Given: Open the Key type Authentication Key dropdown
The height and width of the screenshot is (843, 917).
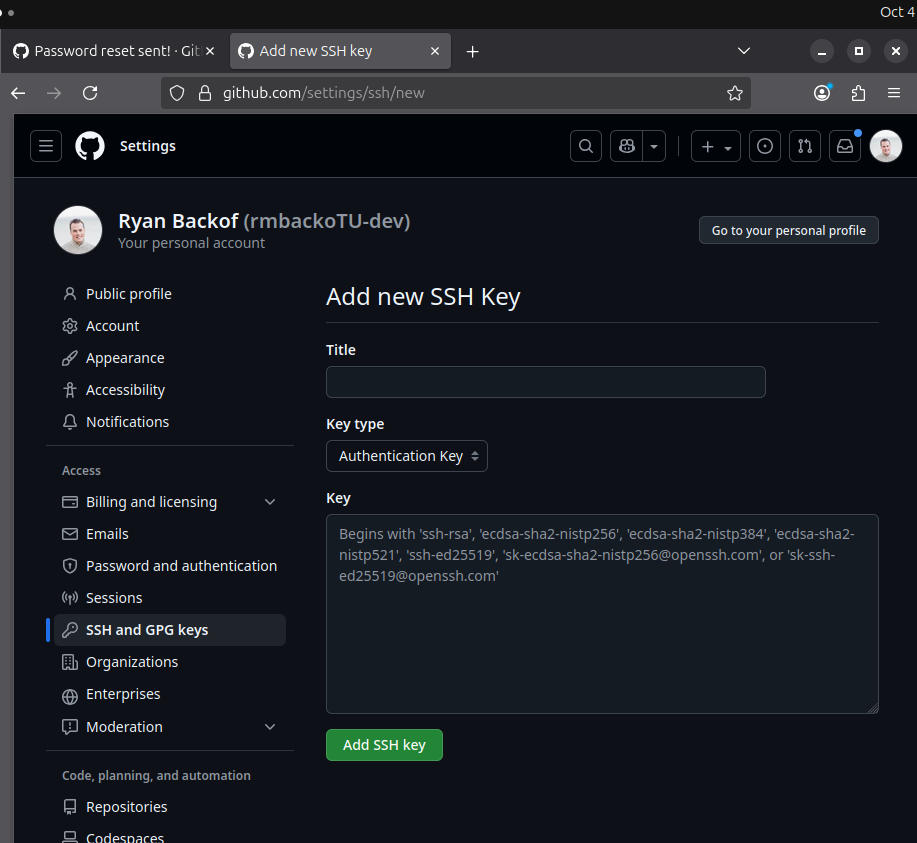Looking at the screenshot, I should (x=407, y=456).
